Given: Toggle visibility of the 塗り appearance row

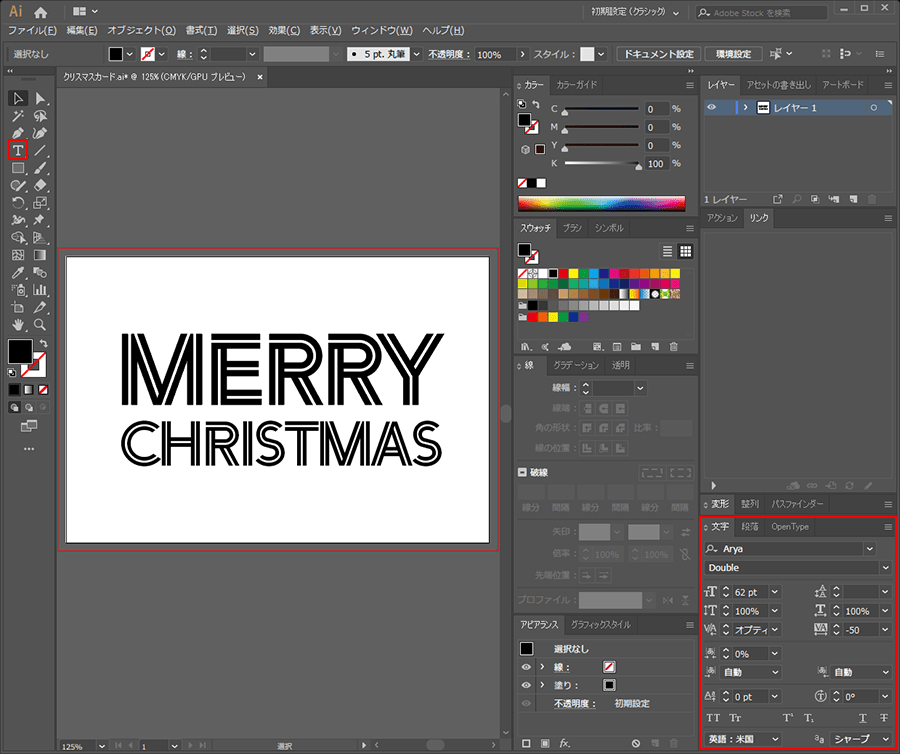Looking at the screenshot, I should click(x=526, y=685).
